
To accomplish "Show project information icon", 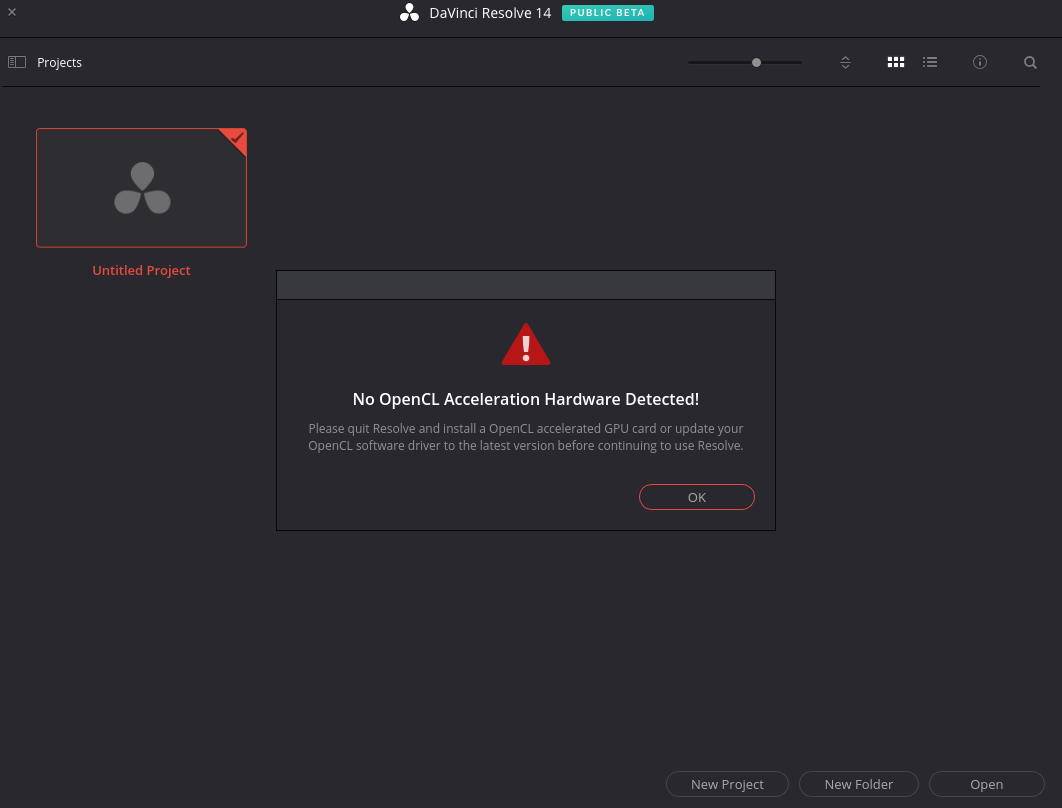I will 979,62.
